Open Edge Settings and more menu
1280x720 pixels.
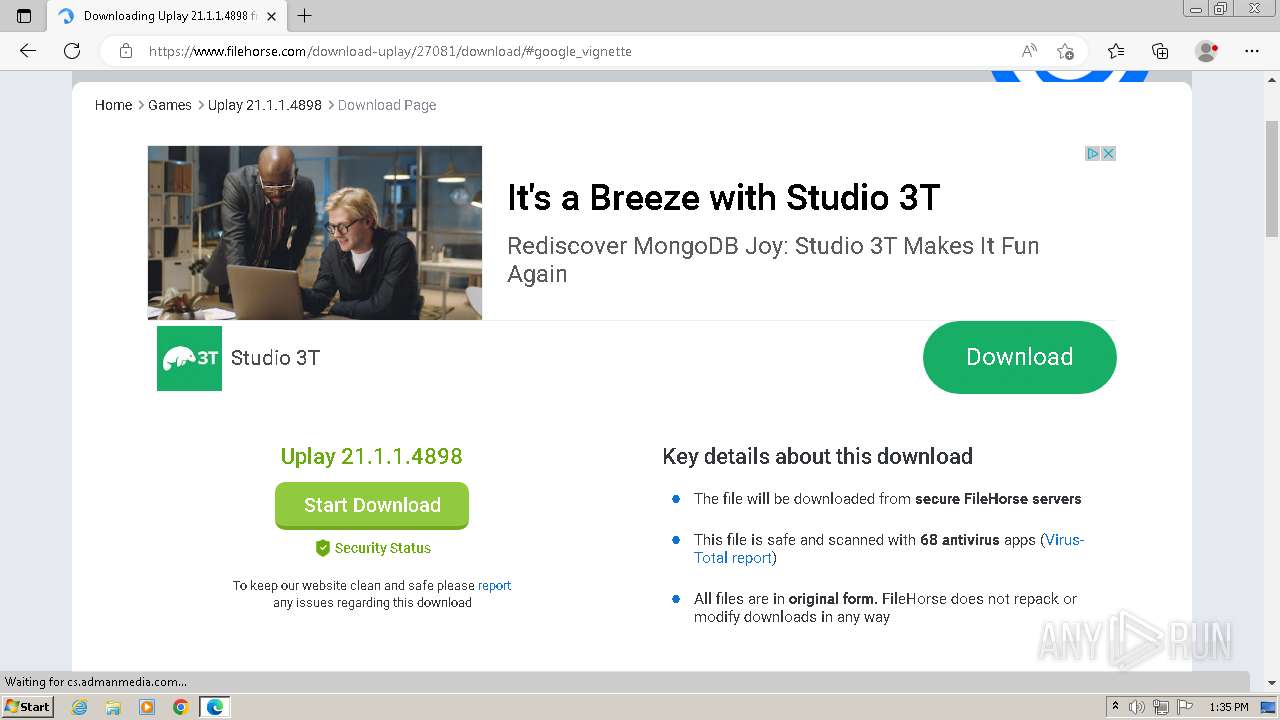1252,51
